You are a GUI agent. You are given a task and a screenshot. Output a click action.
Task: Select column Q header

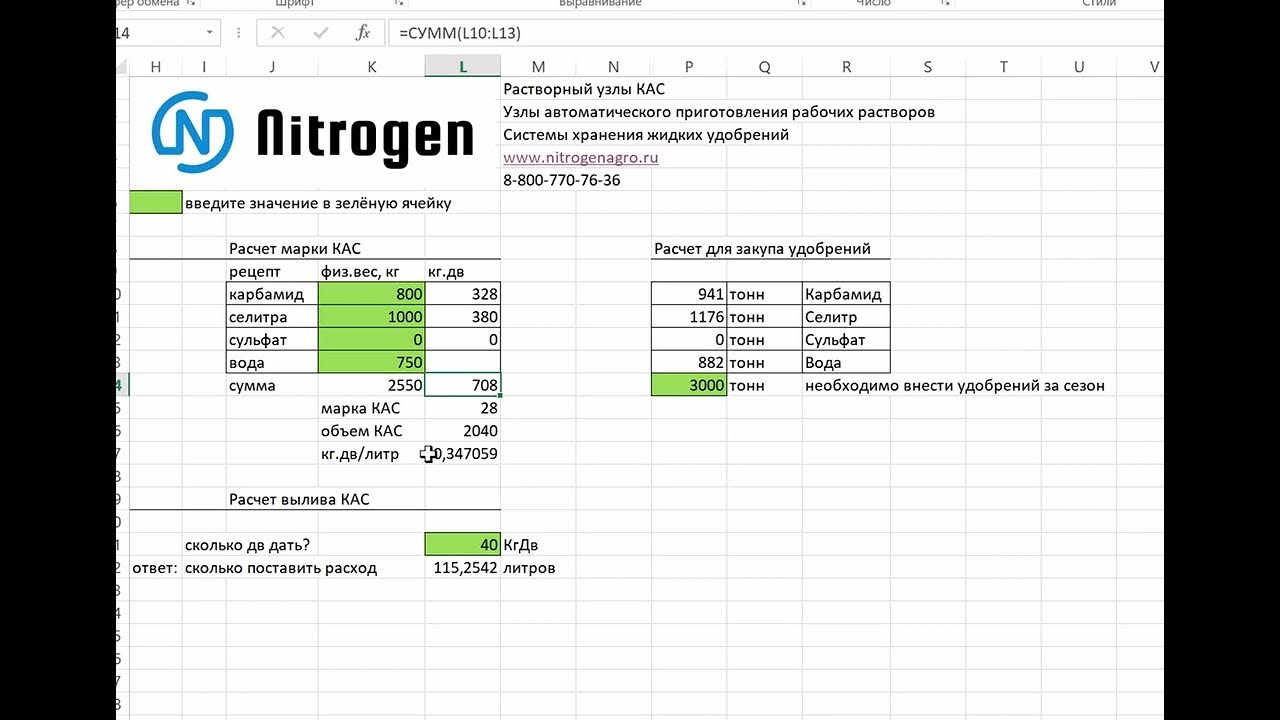click(x=765, y=67)
